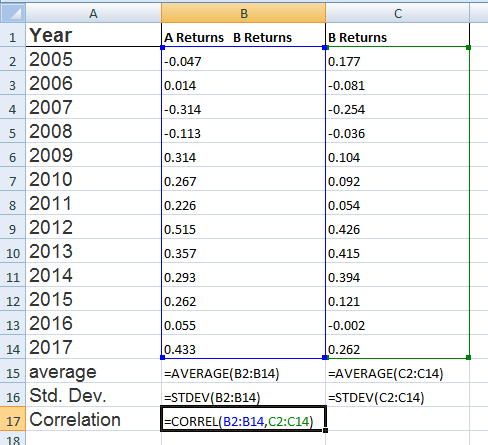Select column C header
Viewport: 488px width, 445px height.
[398, 13]
